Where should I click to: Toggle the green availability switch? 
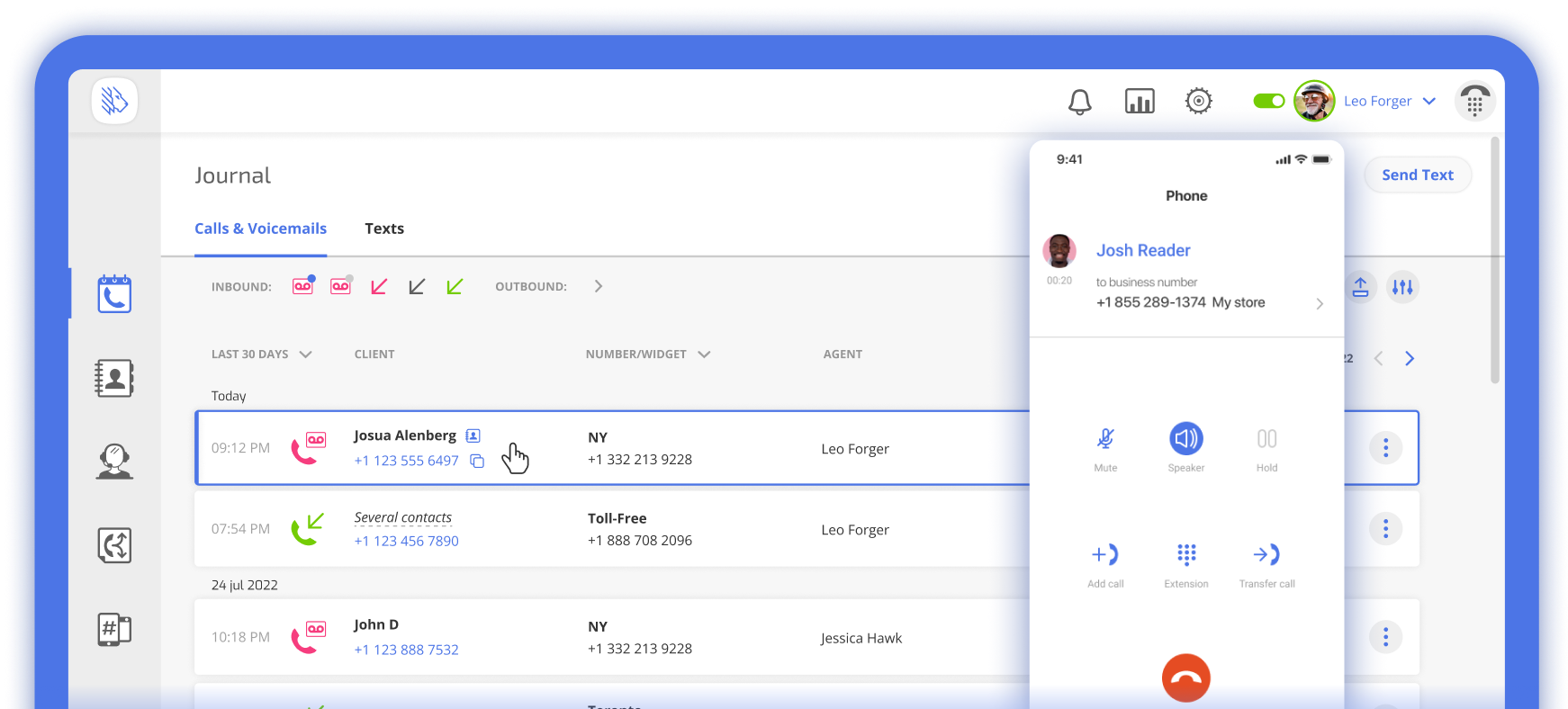(x=1269, y=101)
